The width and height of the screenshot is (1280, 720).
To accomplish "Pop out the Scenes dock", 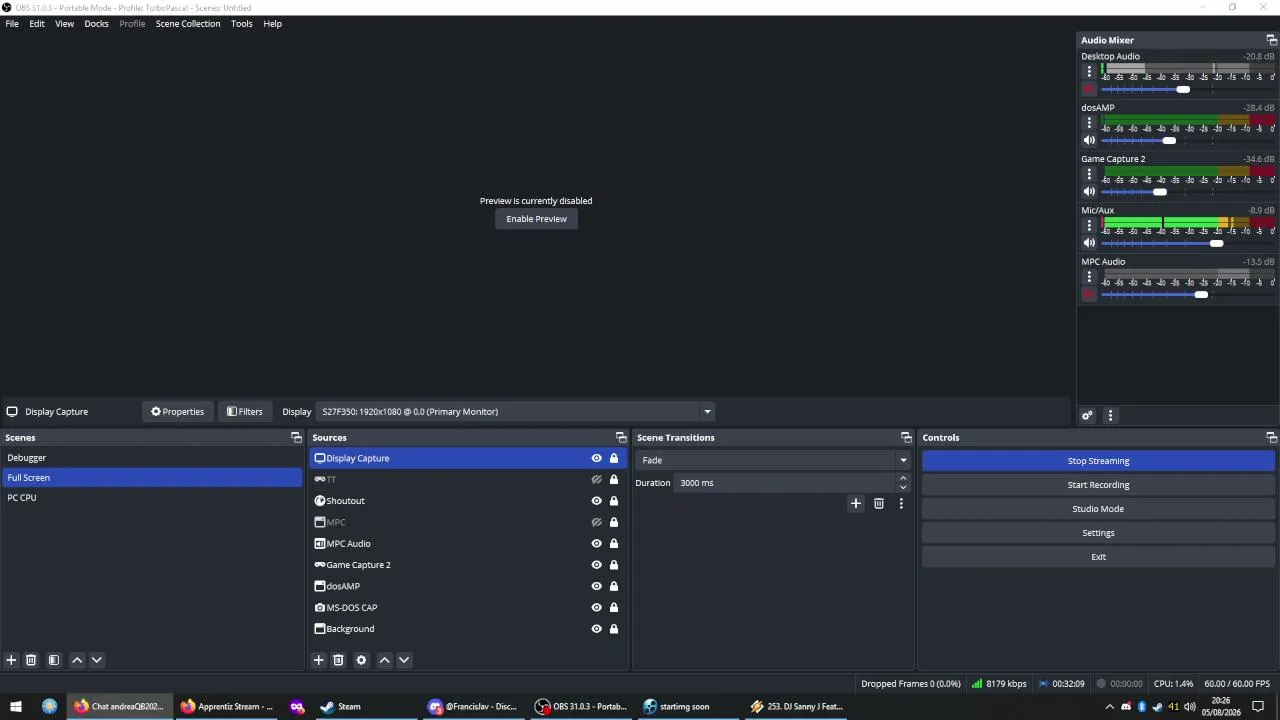I will click(x=296, y=437).
